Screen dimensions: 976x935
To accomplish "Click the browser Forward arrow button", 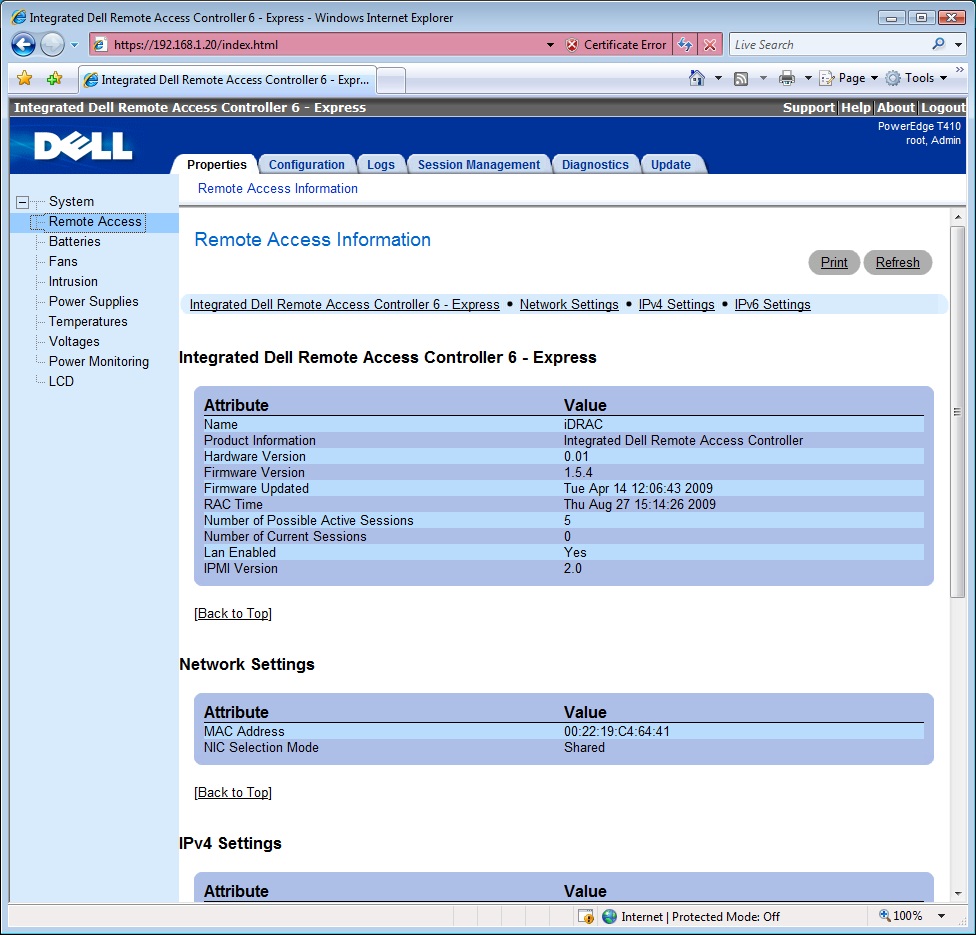I will pos(52,45).
